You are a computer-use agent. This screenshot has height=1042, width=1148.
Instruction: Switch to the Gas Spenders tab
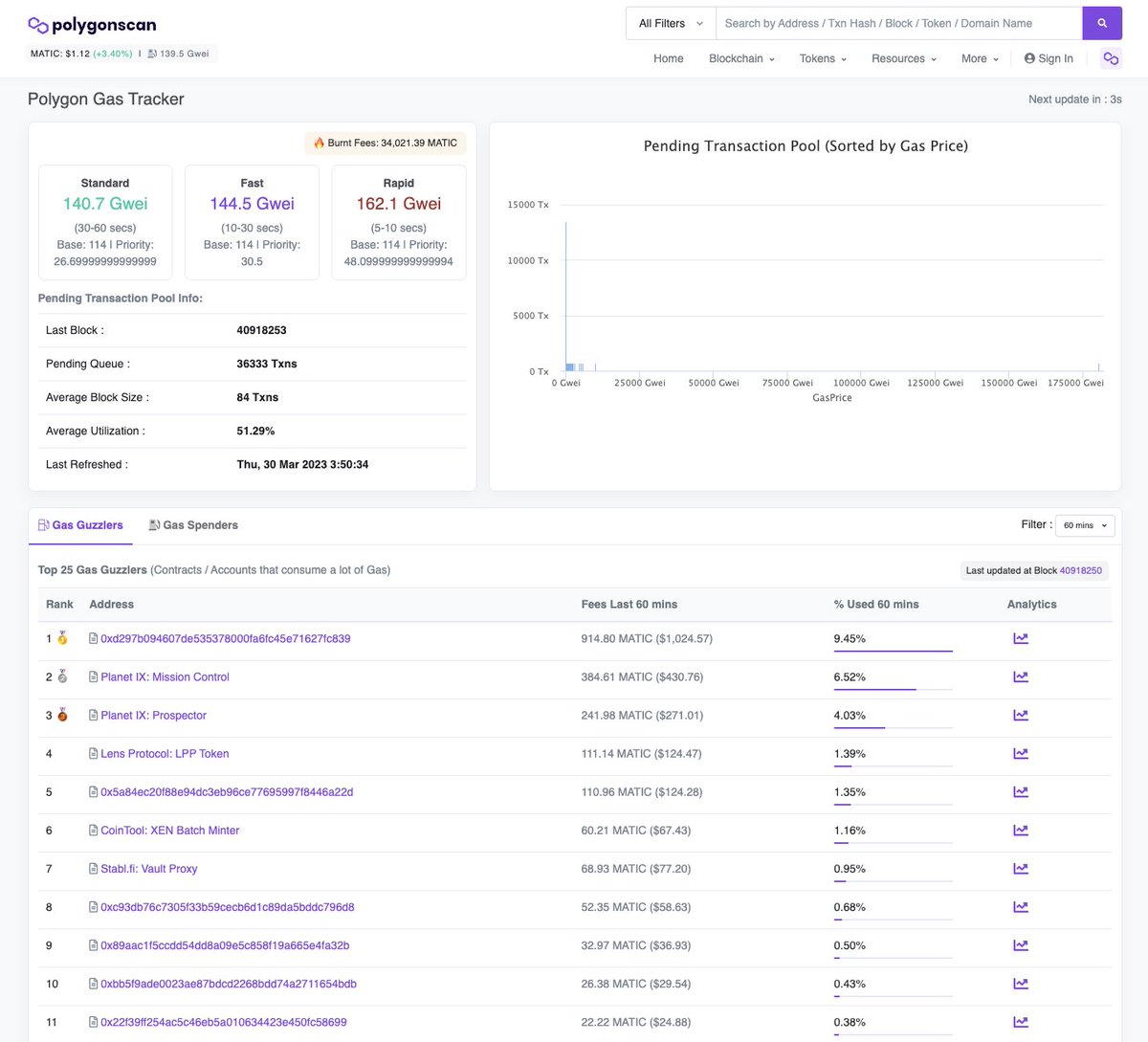click(193, 525)
